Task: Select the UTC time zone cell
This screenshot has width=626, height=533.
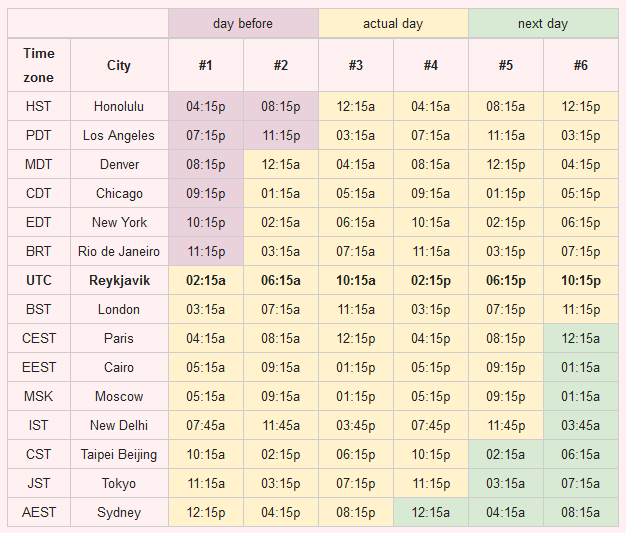Action: coord(39,280)
